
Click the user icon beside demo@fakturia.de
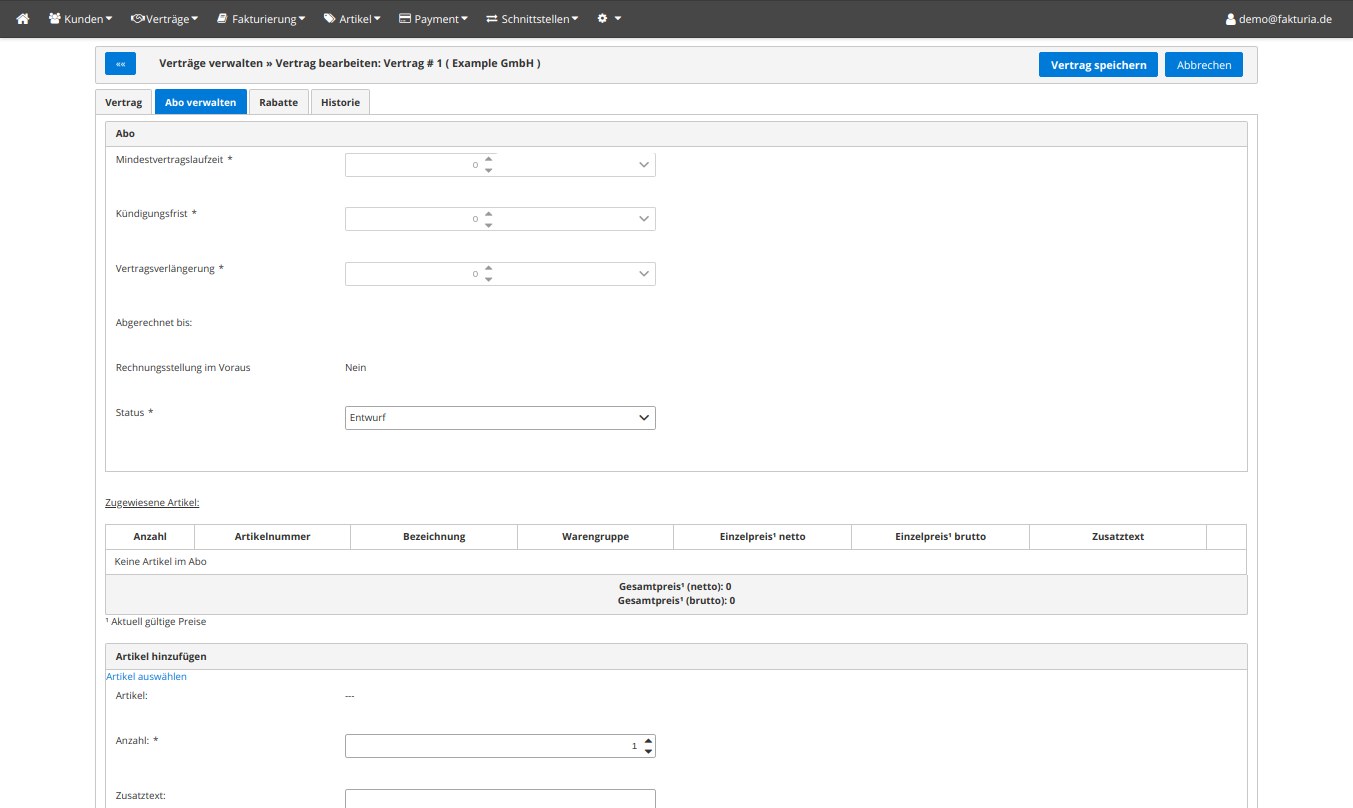tap(1230, 19)
